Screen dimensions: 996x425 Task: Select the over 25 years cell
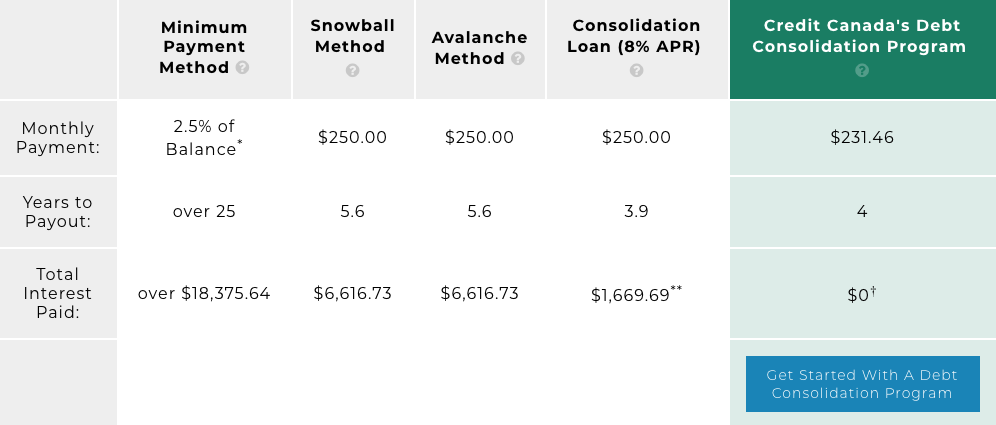(x=204, y=212)
